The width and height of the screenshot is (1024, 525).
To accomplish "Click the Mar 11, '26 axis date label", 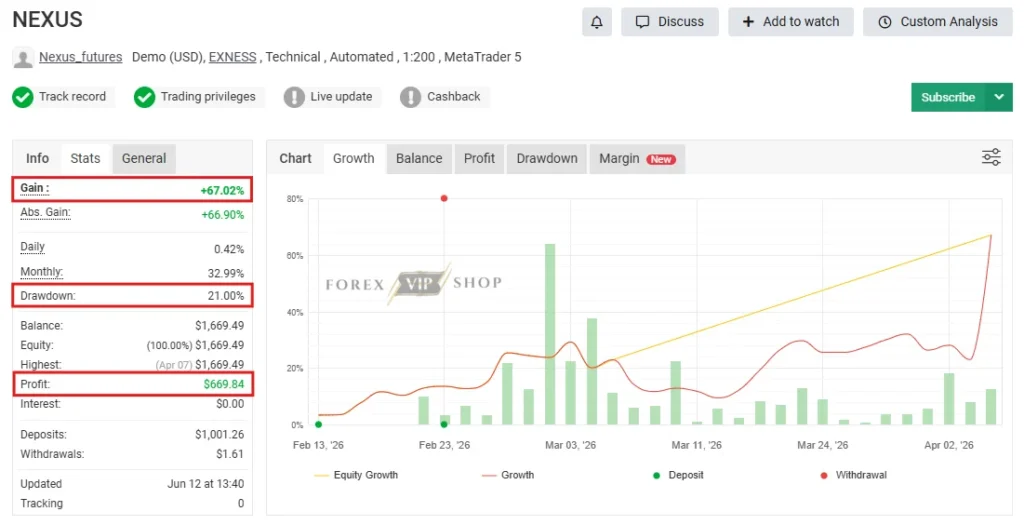I will click(x=696, y=445).
